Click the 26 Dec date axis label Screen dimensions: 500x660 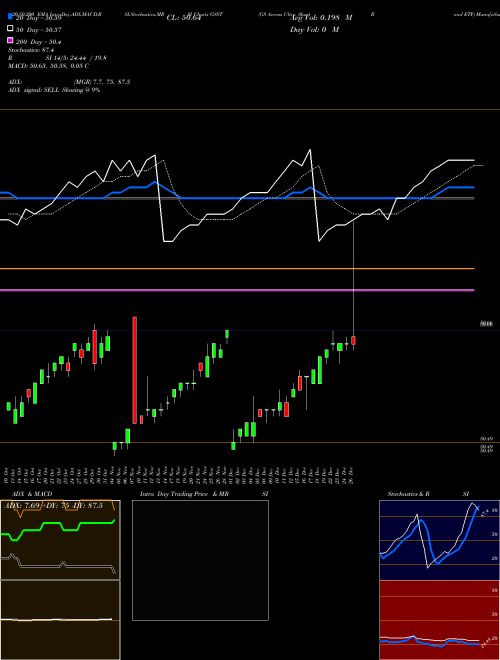(x=351, y=476)
